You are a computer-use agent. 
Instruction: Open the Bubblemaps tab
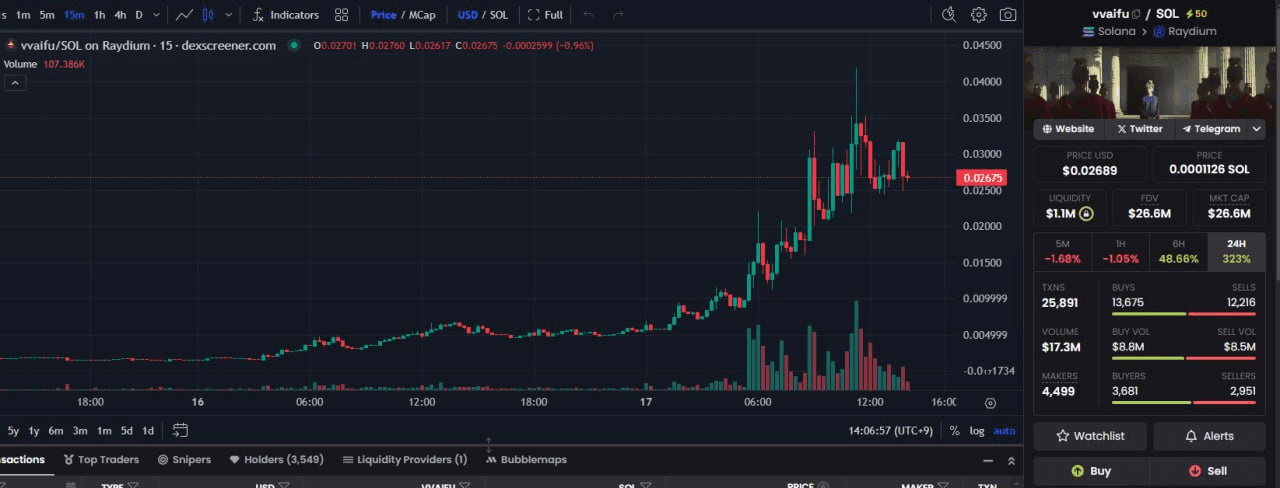coord(526,460)
